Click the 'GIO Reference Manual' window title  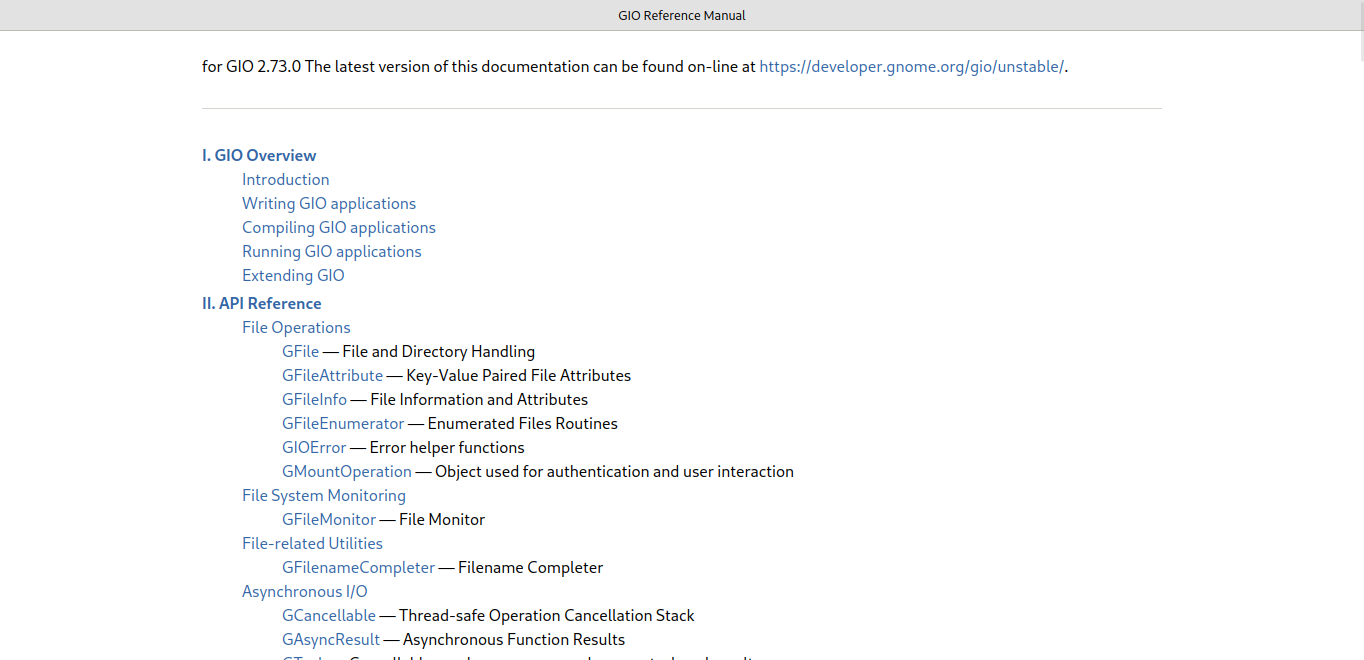click(x=682, y=15)
